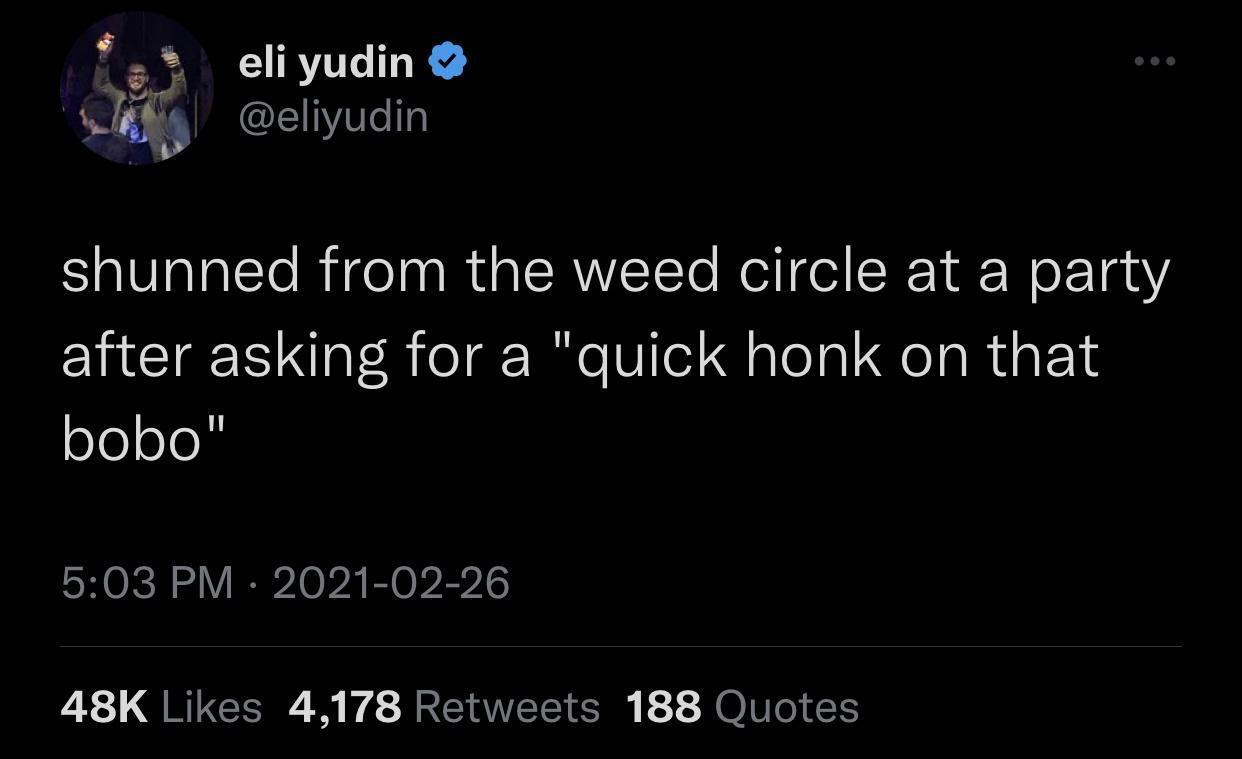
Task: Open the 4,178 Retweets list
Action: pyautogui.click(x=344, y=707)
